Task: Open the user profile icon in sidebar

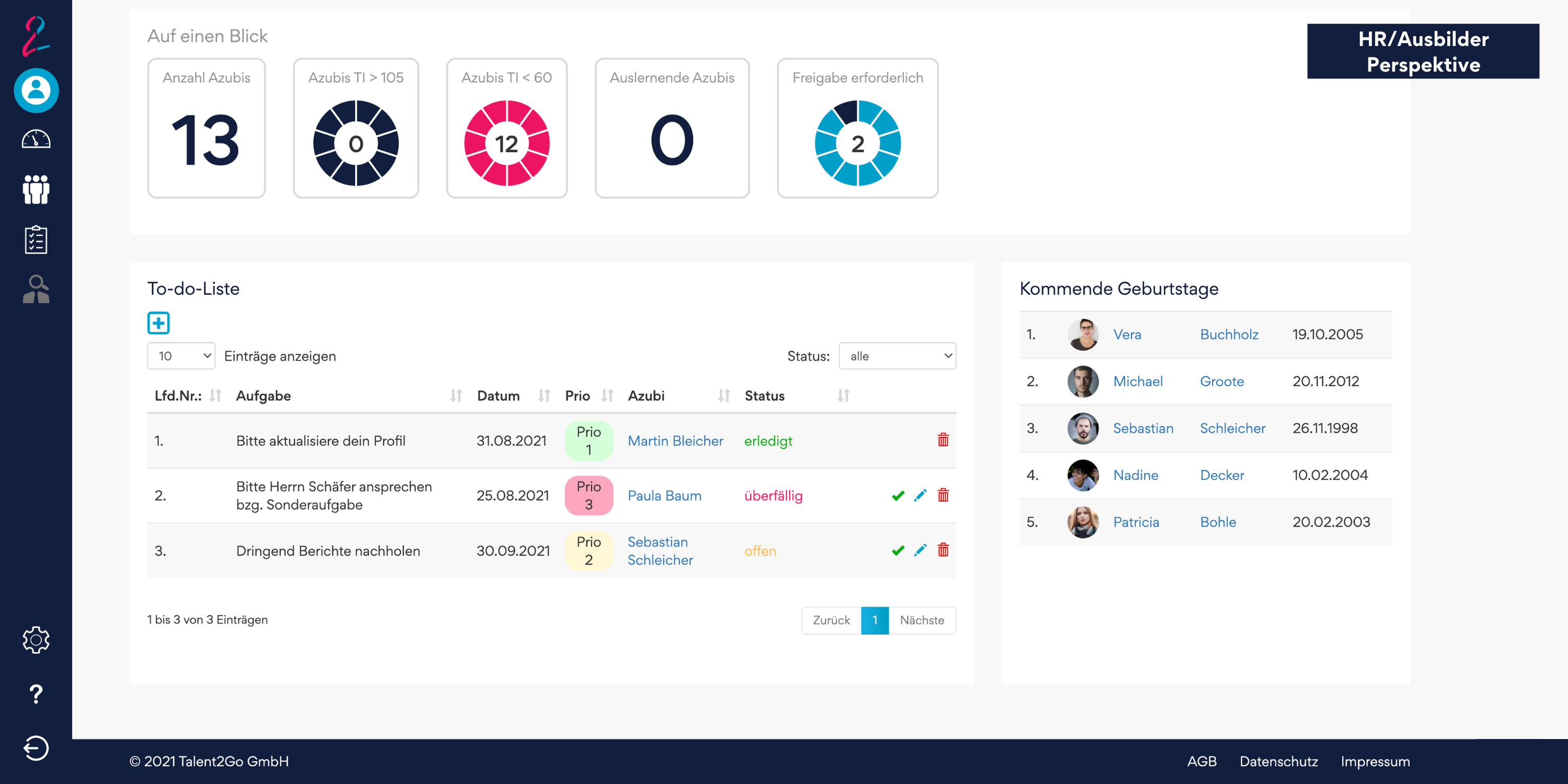Action: pos(36,90)
